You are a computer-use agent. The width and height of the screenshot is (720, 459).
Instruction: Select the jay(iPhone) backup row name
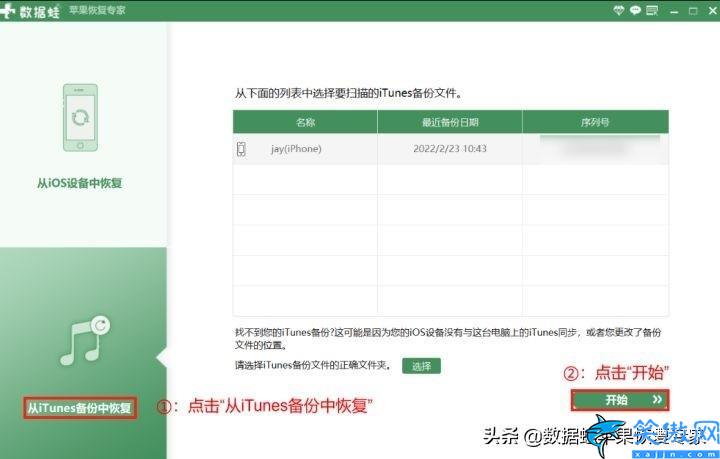296,149
